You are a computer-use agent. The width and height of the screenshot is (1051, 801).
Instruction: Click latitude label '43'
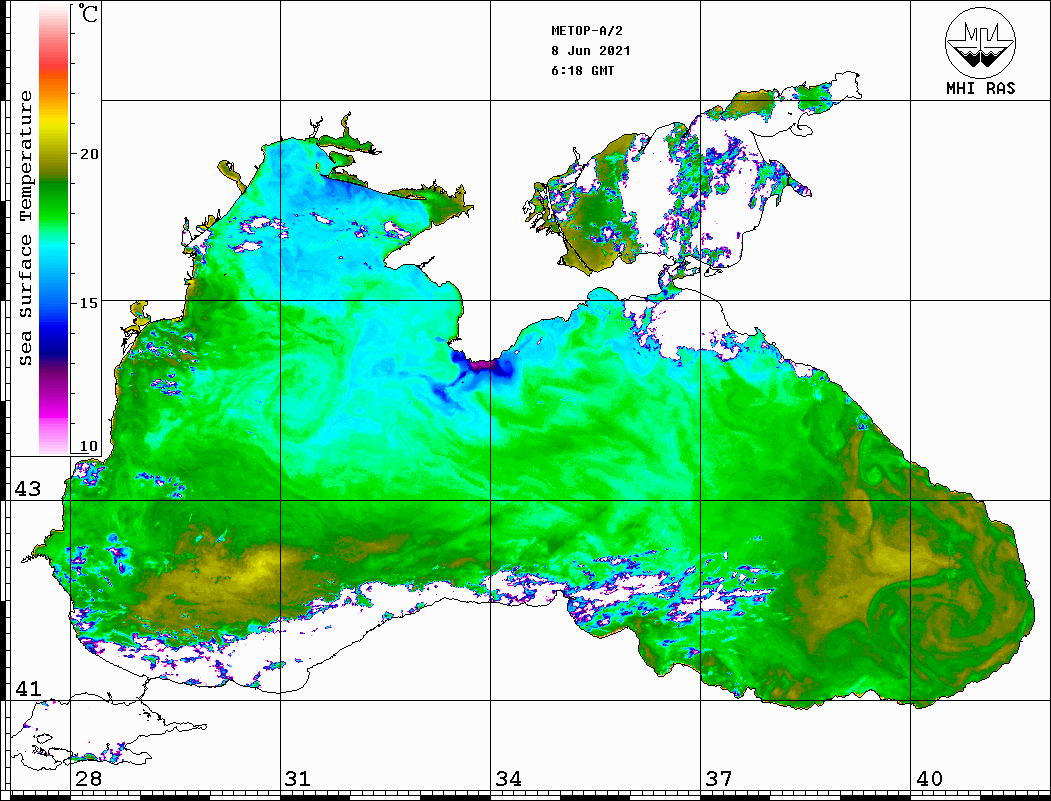(x=28, y=489)
